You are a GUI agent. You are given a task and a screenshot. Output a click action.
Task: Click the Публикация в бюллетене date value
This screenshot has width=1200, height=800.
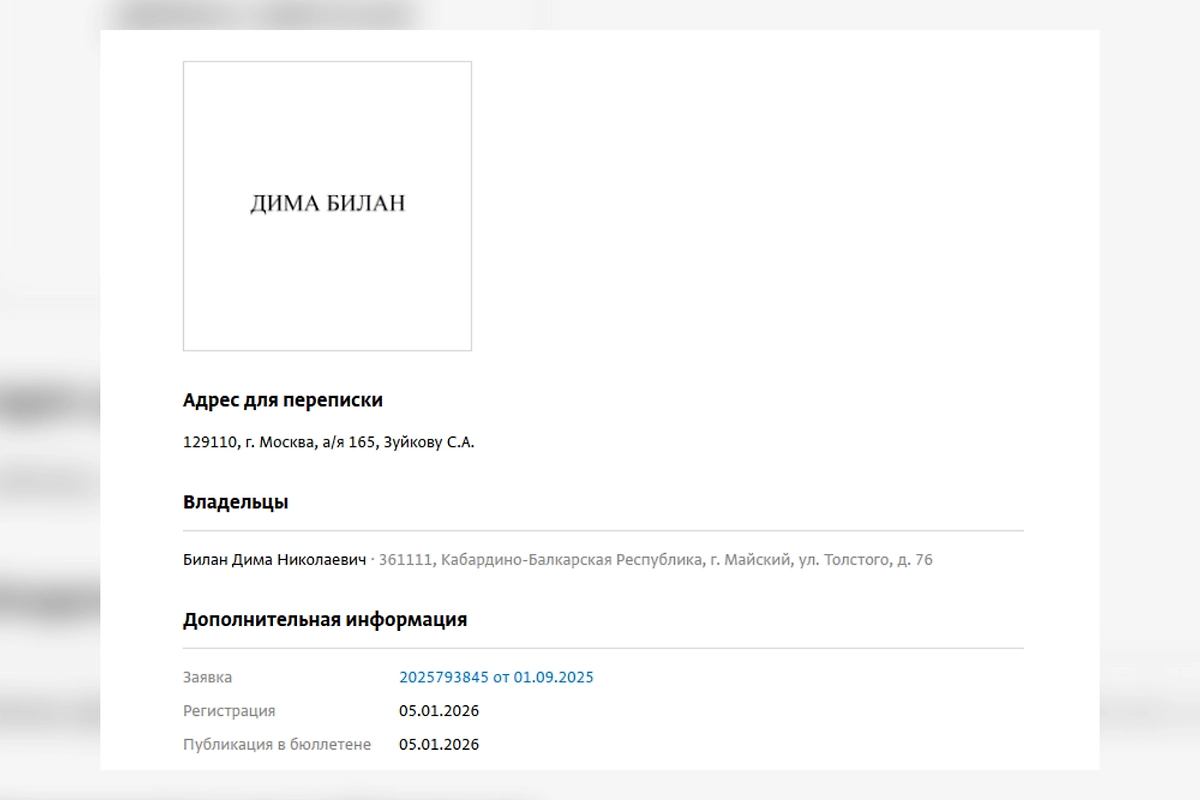[439, 744]
